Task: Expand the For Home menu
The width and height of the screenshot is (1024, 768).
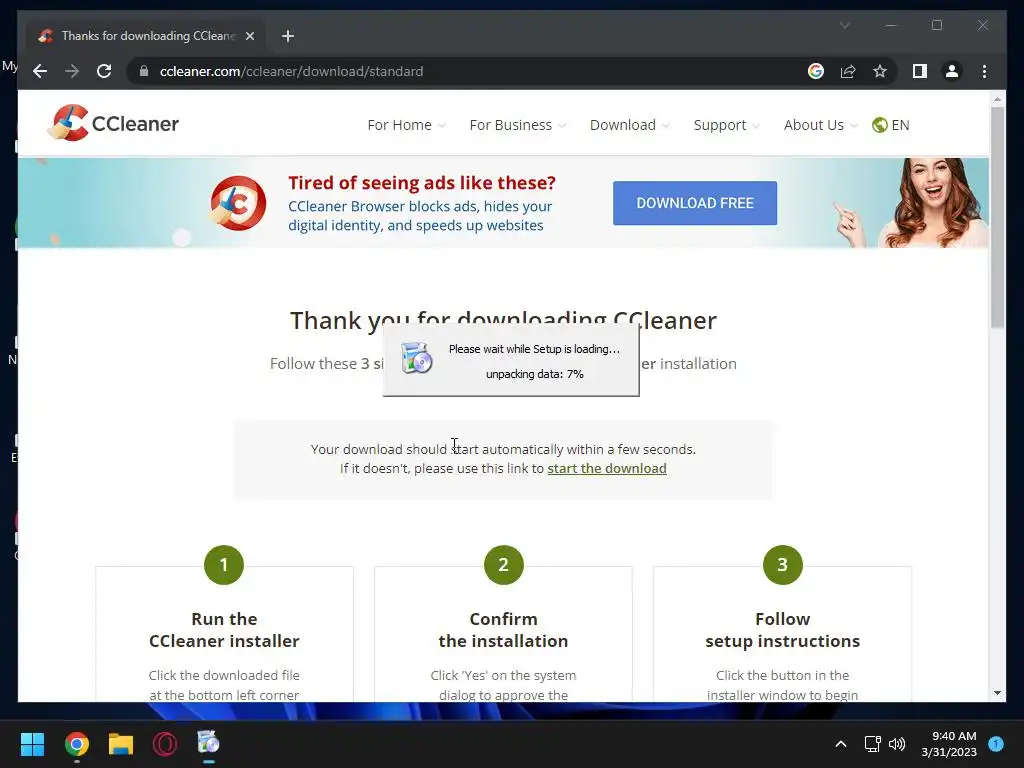Action: 406,125
